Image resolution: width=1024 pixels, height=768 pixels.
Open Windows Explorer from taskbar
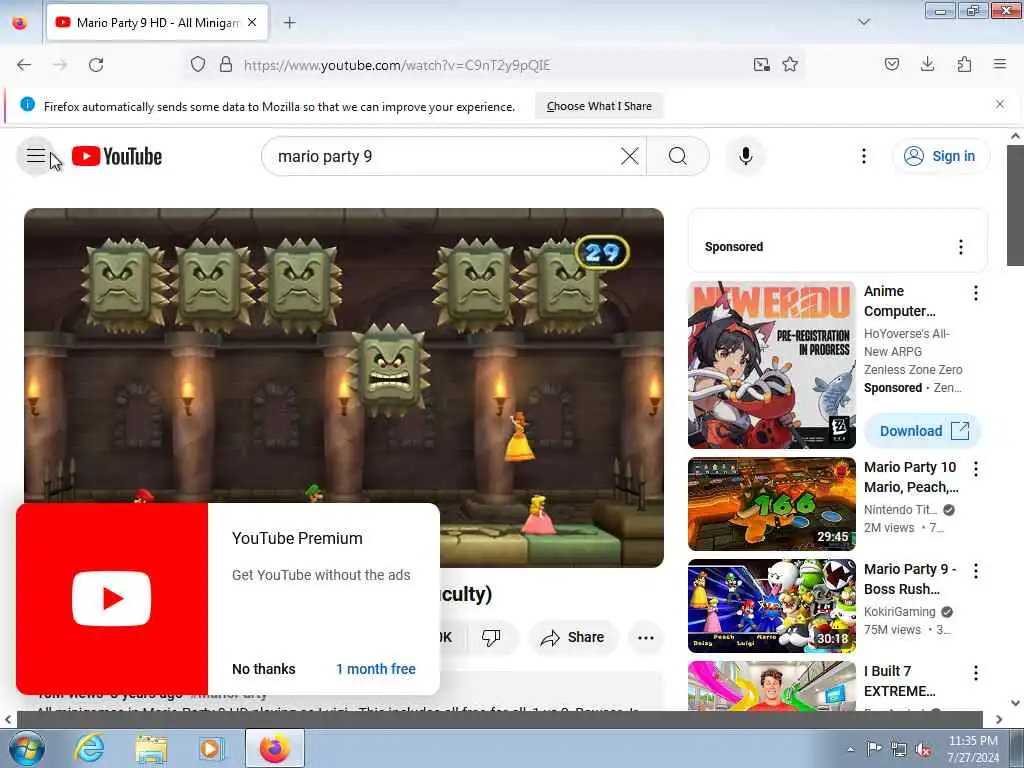point(152,748)
